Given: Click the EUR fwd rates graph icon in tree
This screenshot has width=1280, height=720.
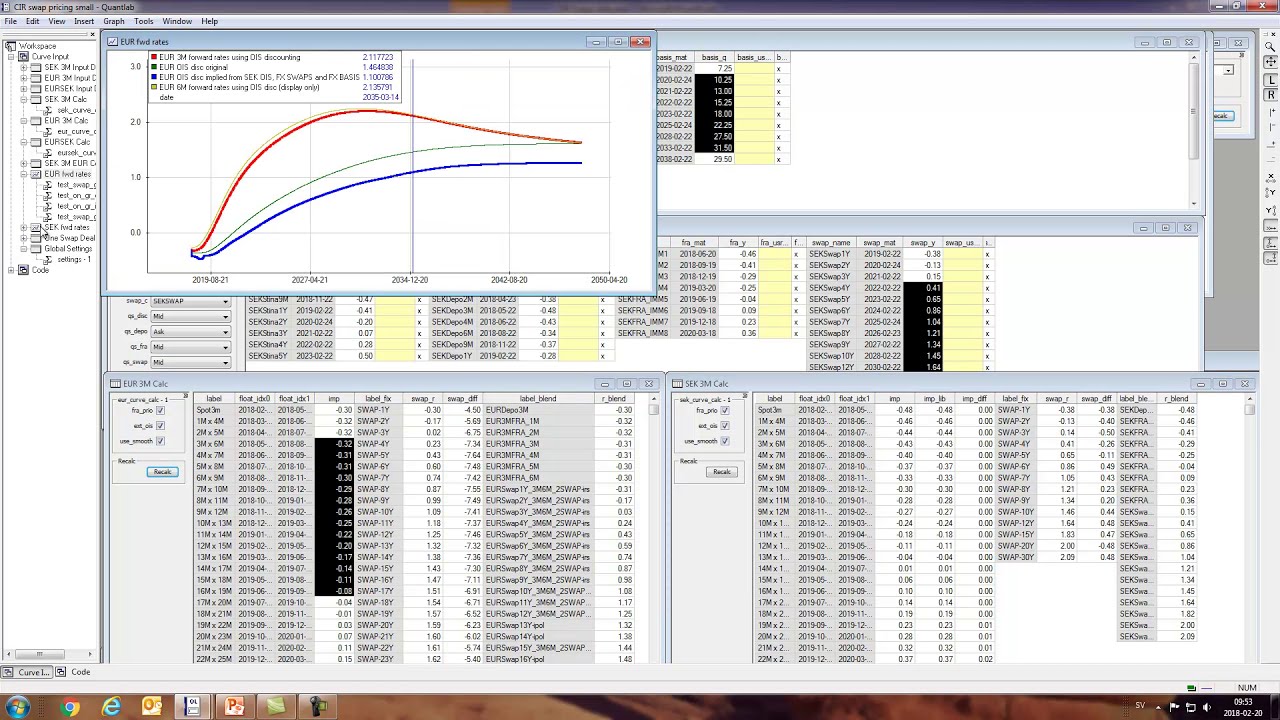Looking at the screenshot, I should tap(36, 174).
